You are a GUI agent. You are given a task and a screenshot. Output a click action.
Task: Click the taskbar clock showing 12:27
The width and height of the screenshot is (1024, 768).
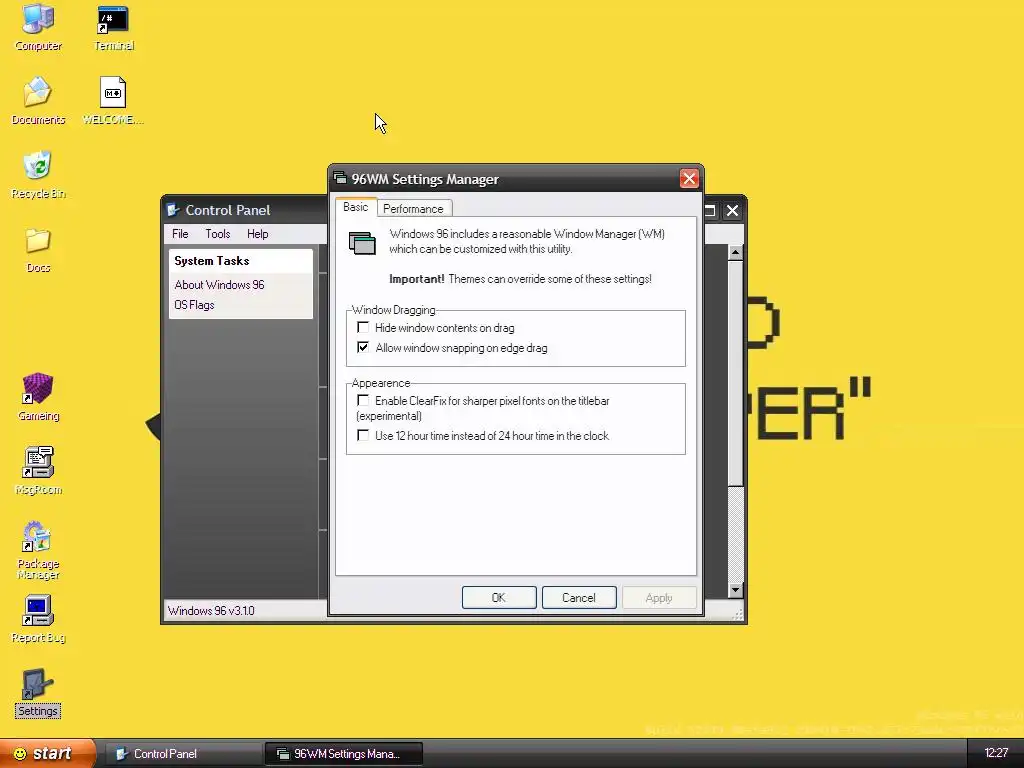point(996,753)
